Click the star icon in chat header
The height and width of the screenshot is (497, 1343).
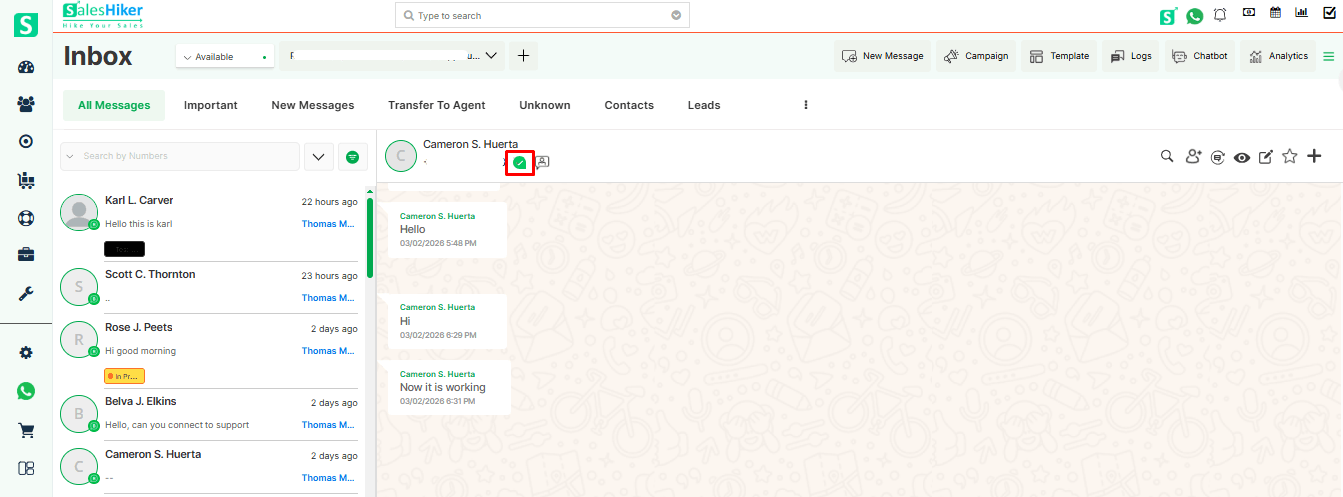pyautogui.click(x=1290, y=156)
